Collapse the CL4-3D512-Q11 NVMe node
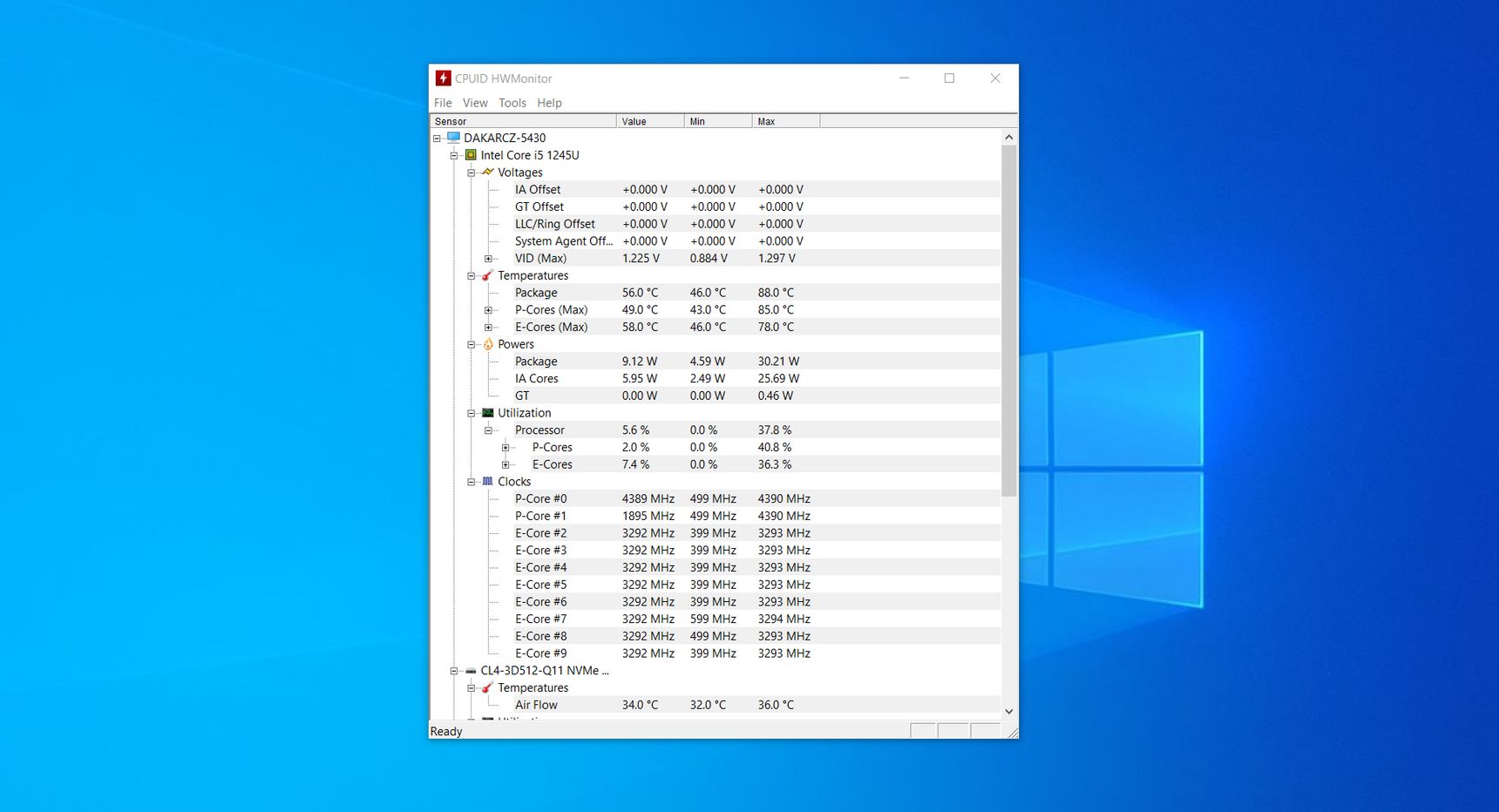 point(454,671)
